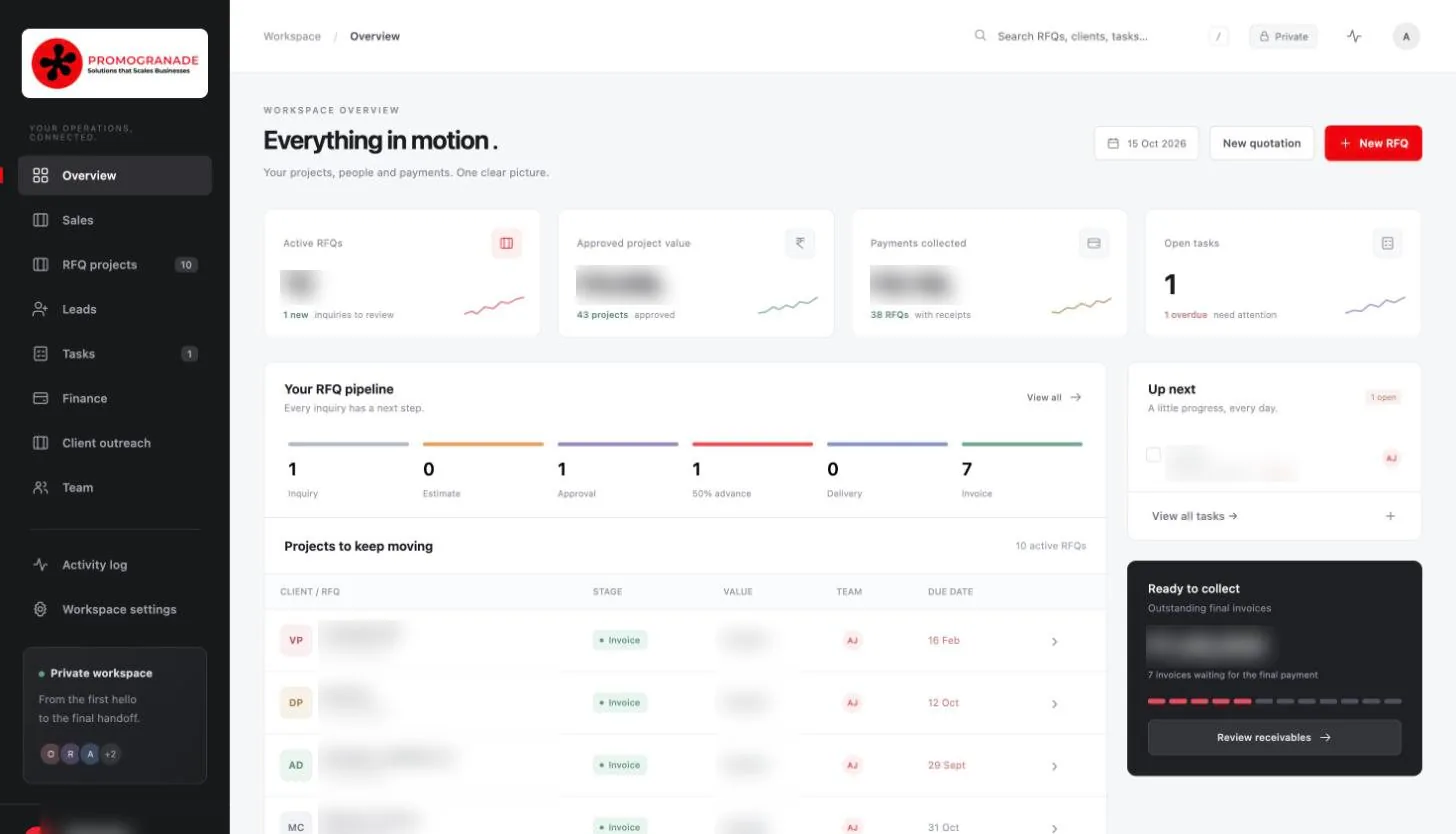Open the activity pulse icon in top bar

coord(1355,37)
